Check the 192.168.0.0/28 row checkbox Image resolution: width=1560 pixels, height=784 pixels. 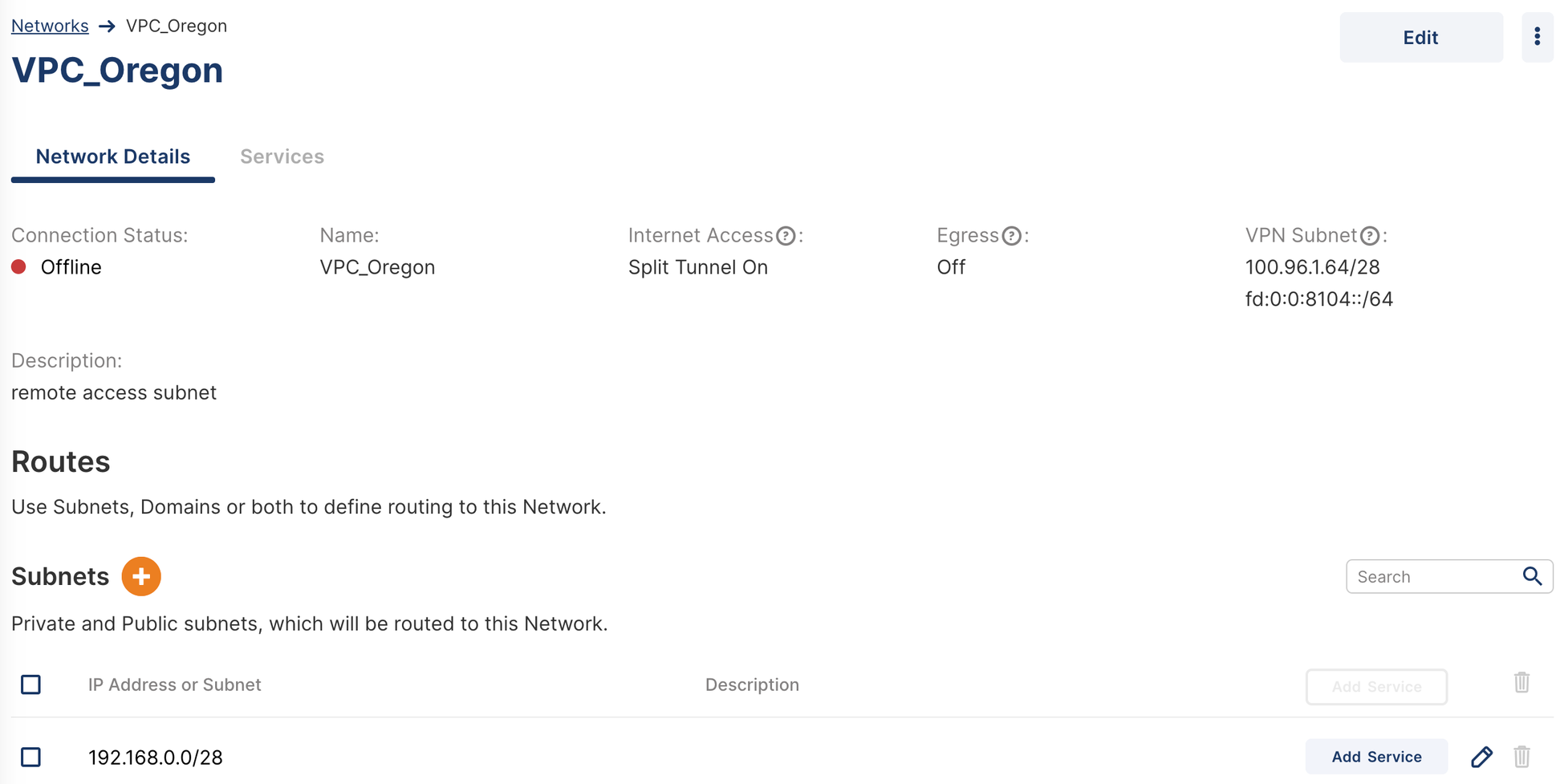pyautogui.click(x=31, y=757)
